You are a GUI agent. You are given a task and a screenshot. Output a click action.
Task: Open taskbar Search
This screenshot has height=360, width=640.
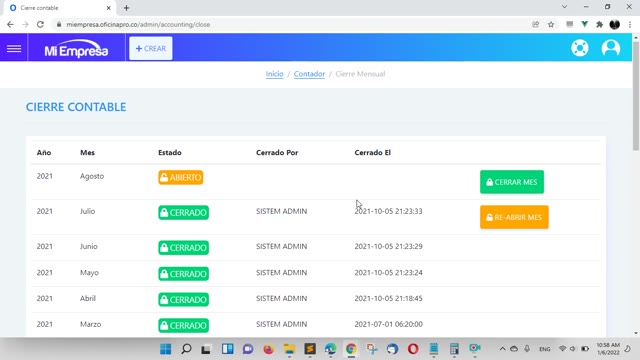(x=186, y=349)
